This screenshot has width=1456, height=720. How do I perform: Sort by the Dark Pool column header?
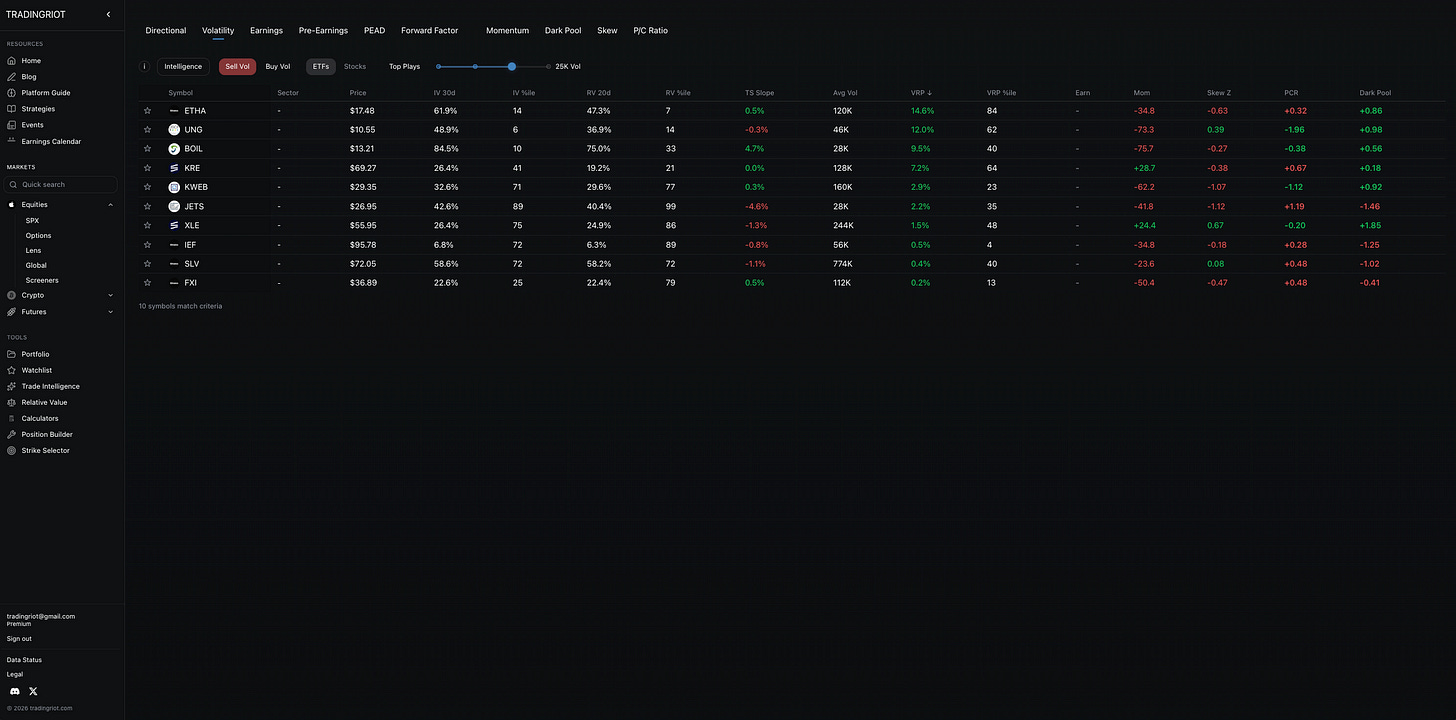click(x=1375, y=93)
